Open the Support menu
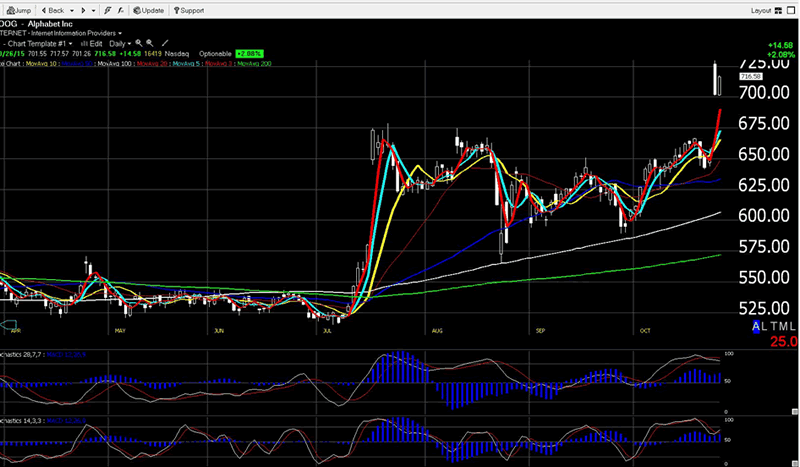Viewport: 800px width, 467px height. [187, 10]
